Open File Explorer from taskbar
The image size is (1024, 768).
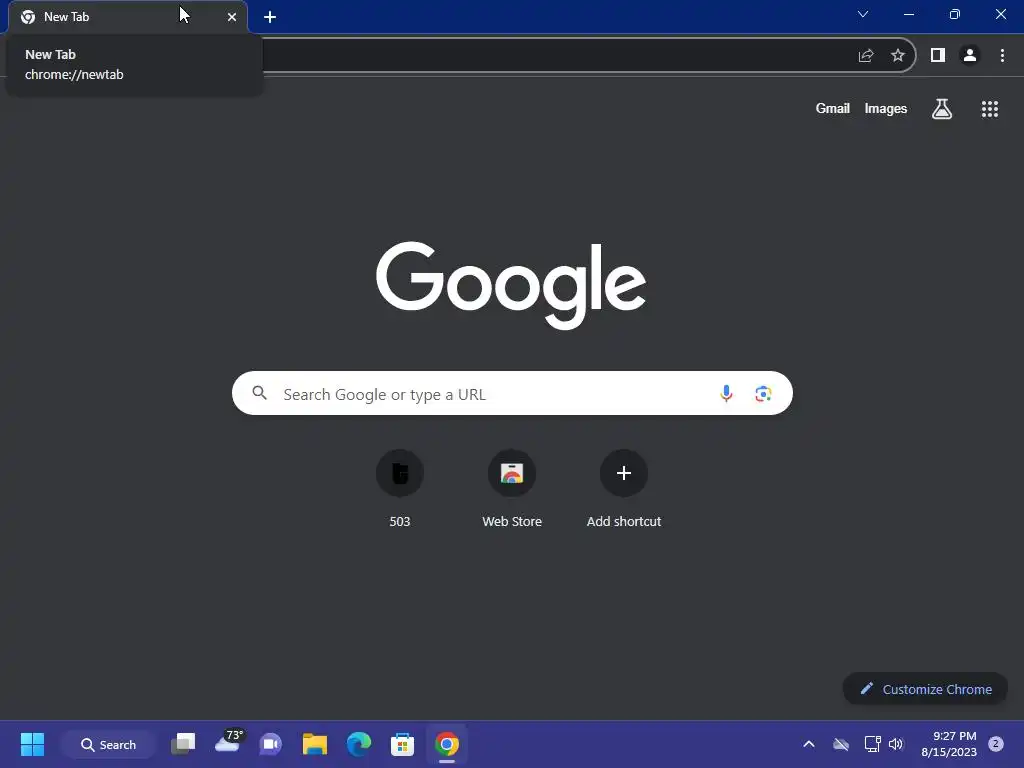315,744
